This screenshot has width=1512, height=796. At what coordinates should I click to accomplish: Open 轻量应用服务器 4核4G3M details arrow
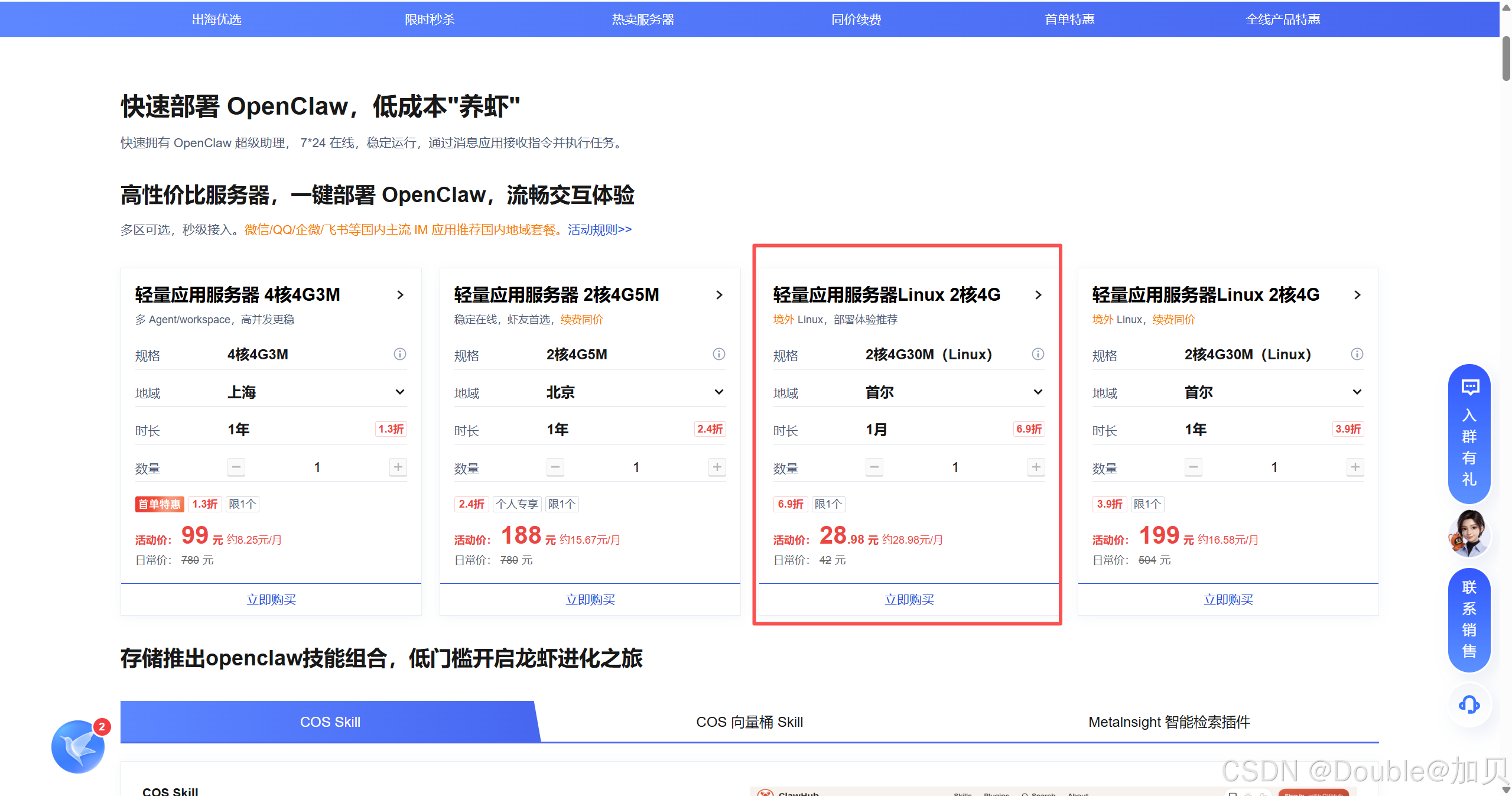401,295
